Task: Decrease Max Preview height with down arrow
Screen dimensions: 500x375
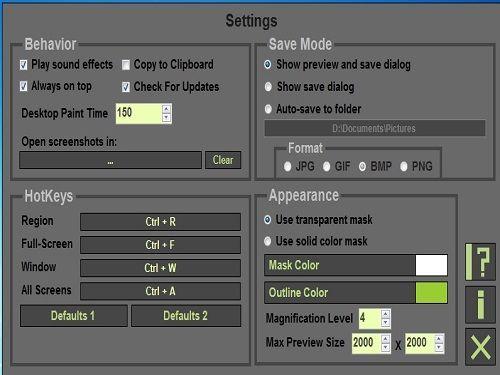Action: coord(439,347)
